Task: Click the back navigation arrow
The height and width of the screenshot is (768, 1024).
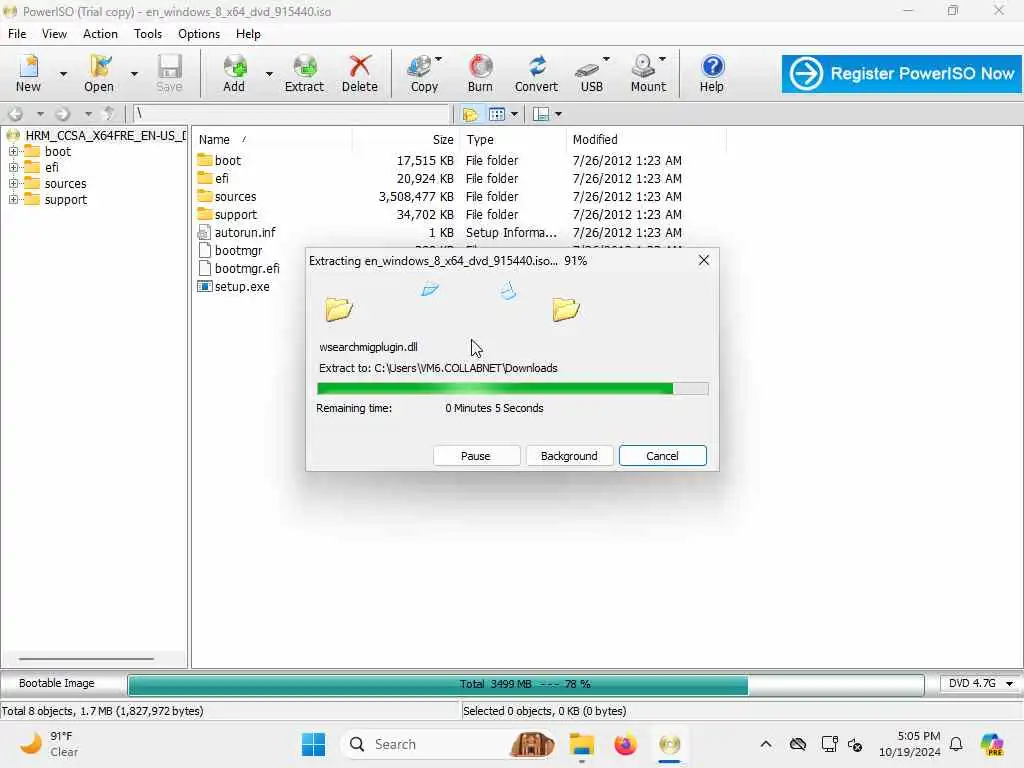Action: pos(15,114)
